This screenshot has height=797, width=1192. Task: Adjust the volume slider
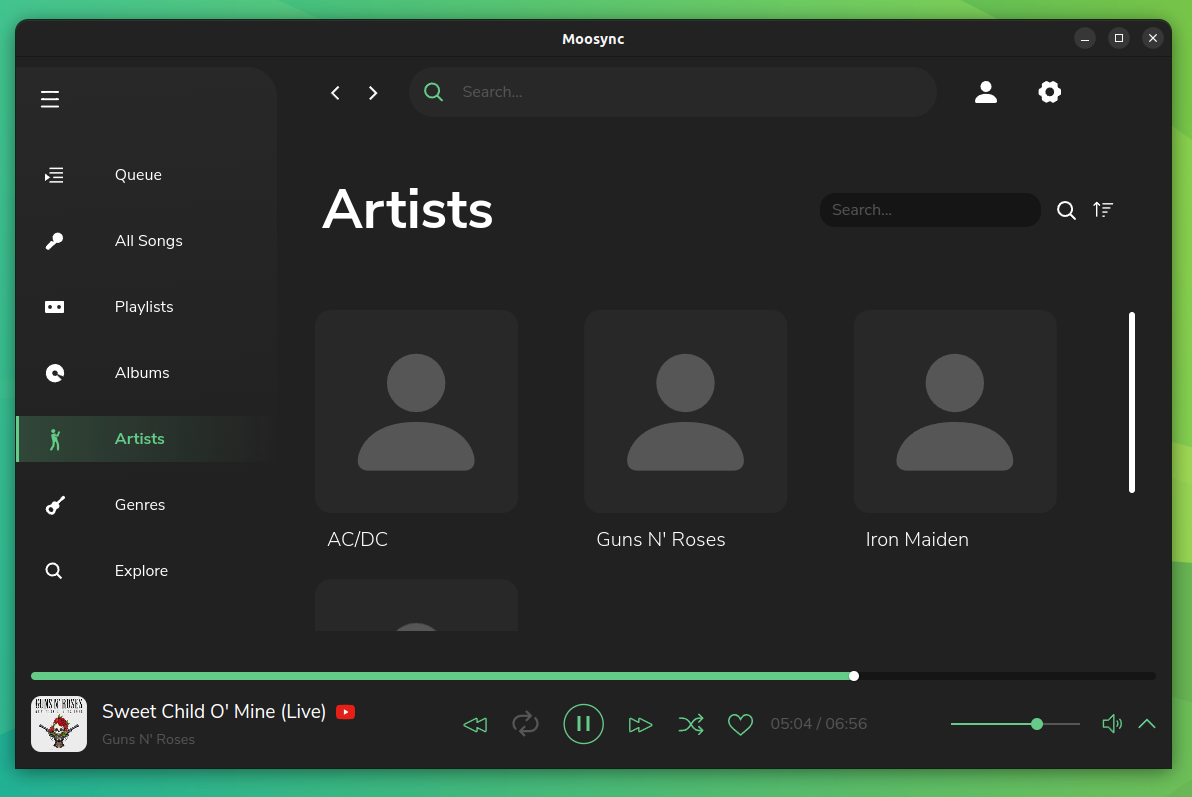click(1037, 724)
